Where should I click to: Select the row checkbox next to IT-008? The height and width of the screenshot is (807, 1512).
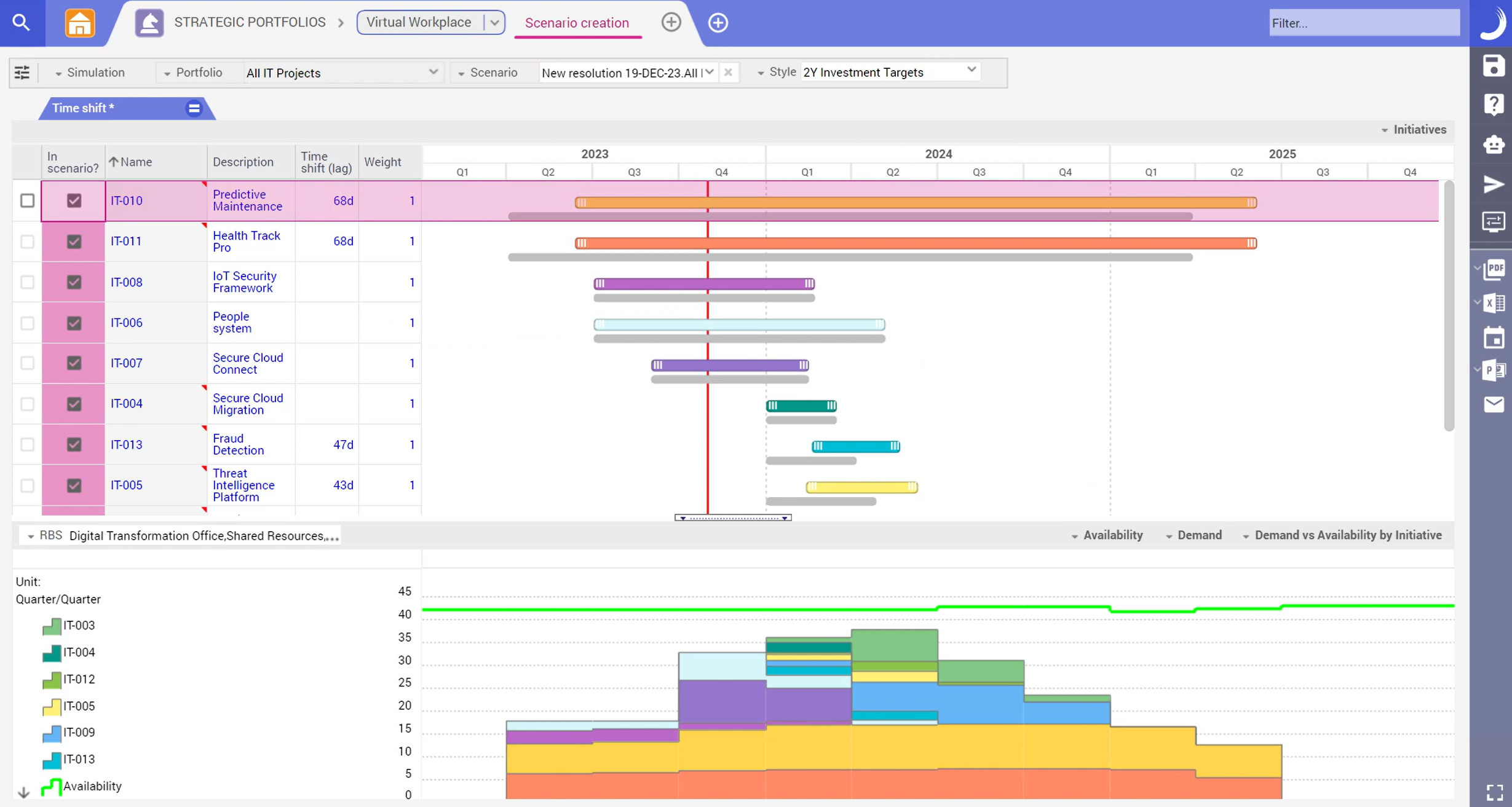point(27,282)
